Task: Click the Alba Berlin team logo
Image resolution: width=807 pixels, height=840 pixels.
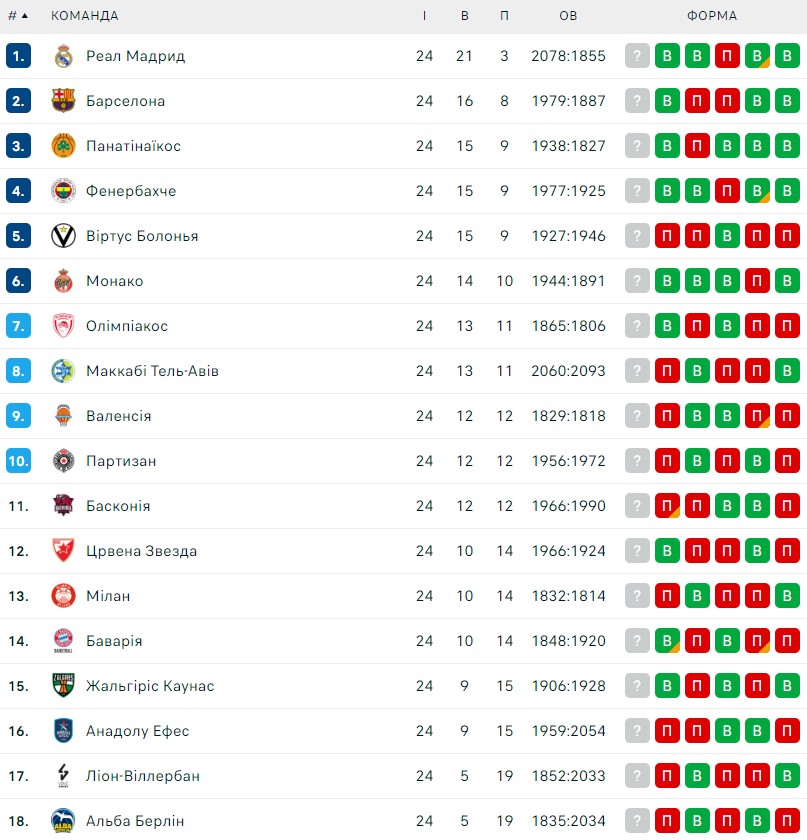Action: [x=63, y=821]
